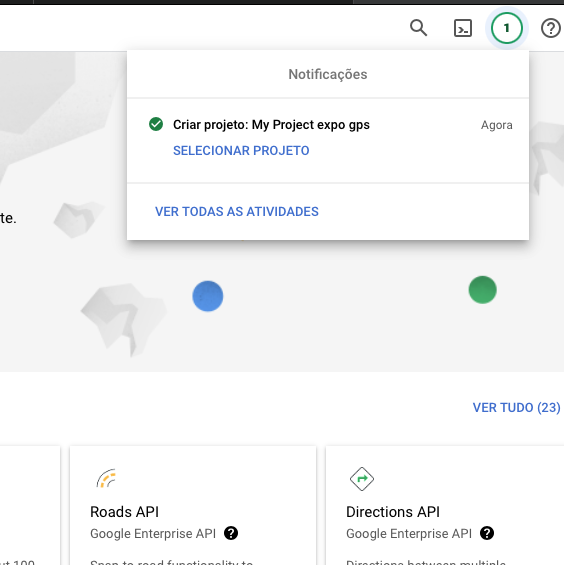Open VER TODAS AS ATIVIDADES
This screenshot has height=565, width=564.
point(237,212)
